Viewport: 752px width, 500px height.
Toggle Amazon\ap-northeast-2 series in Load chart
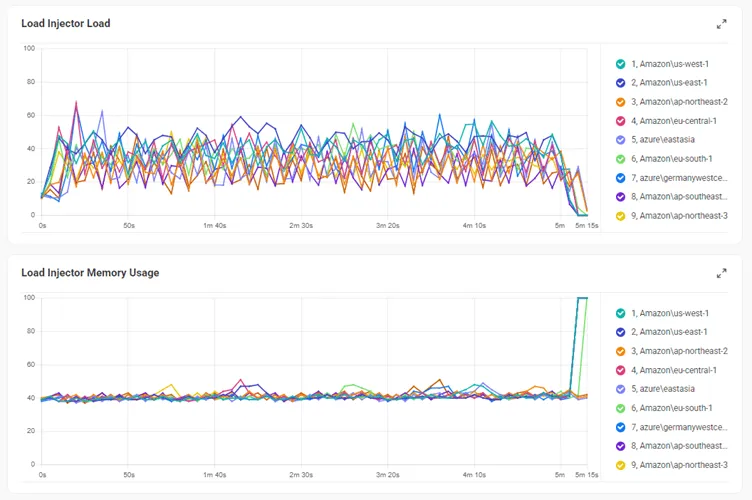(621, 102)
